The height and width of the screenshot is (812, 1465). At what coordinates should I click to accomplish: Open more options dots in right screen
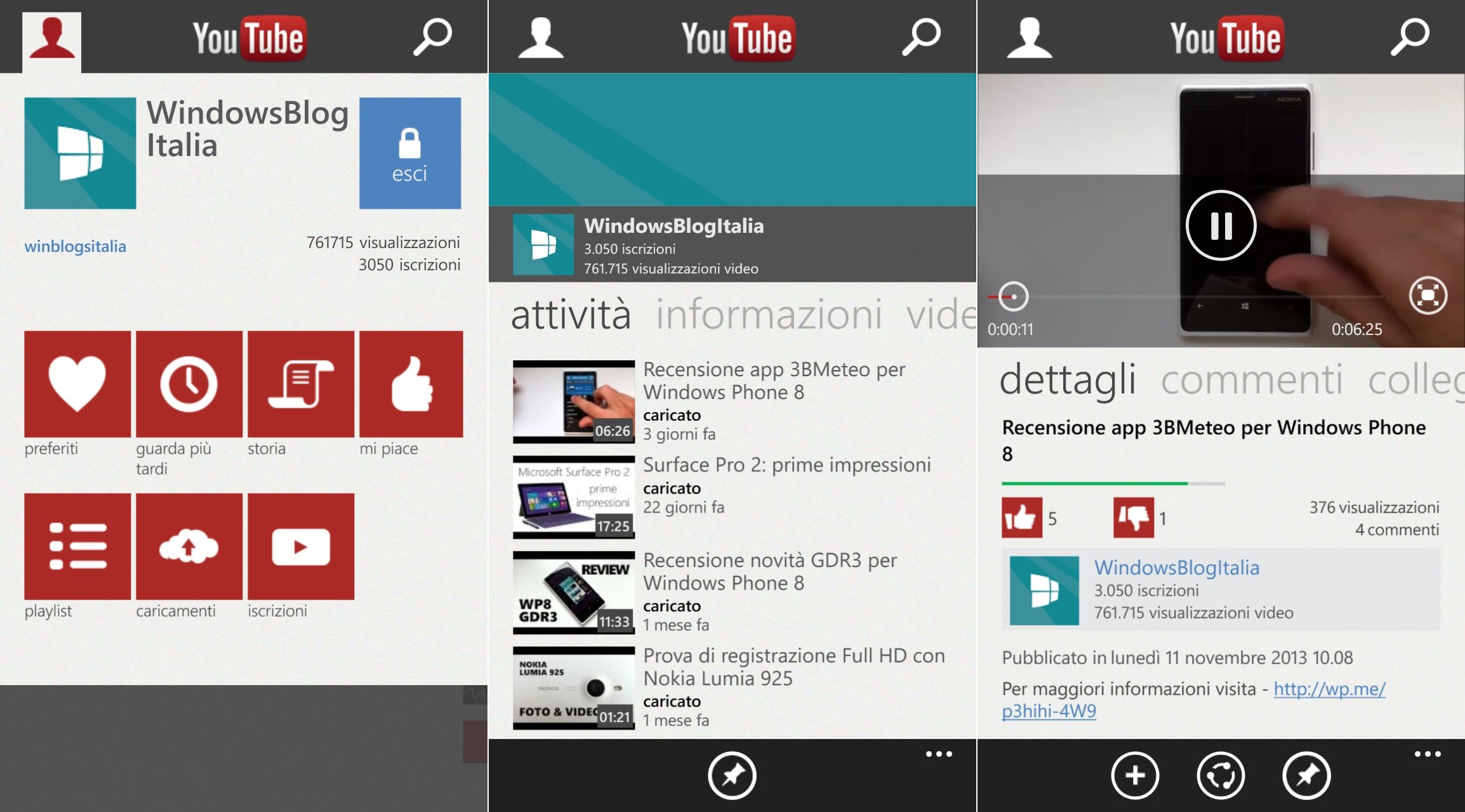point(1428,754)
